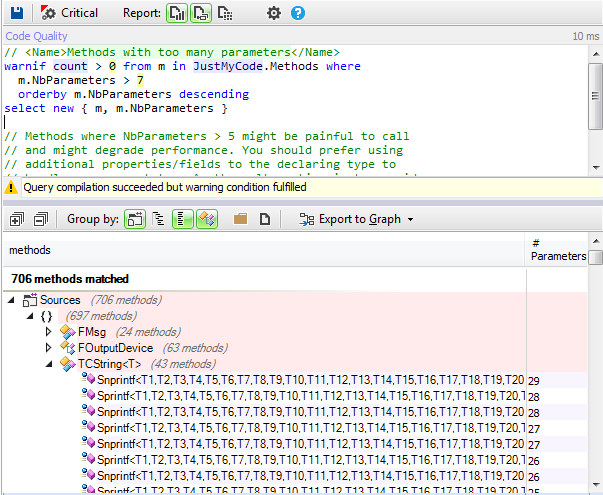Click the 'methods' column header
603x495 pixels.
coord(30,250)
